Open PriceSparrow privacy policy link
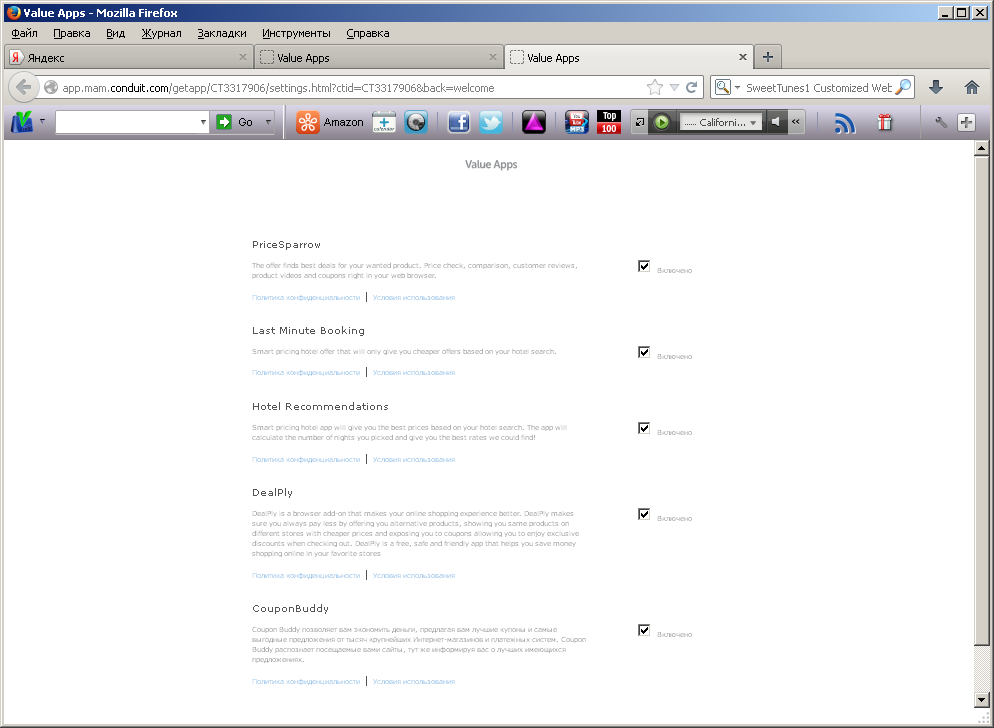The image size is (994, 728). coord(306,297)
